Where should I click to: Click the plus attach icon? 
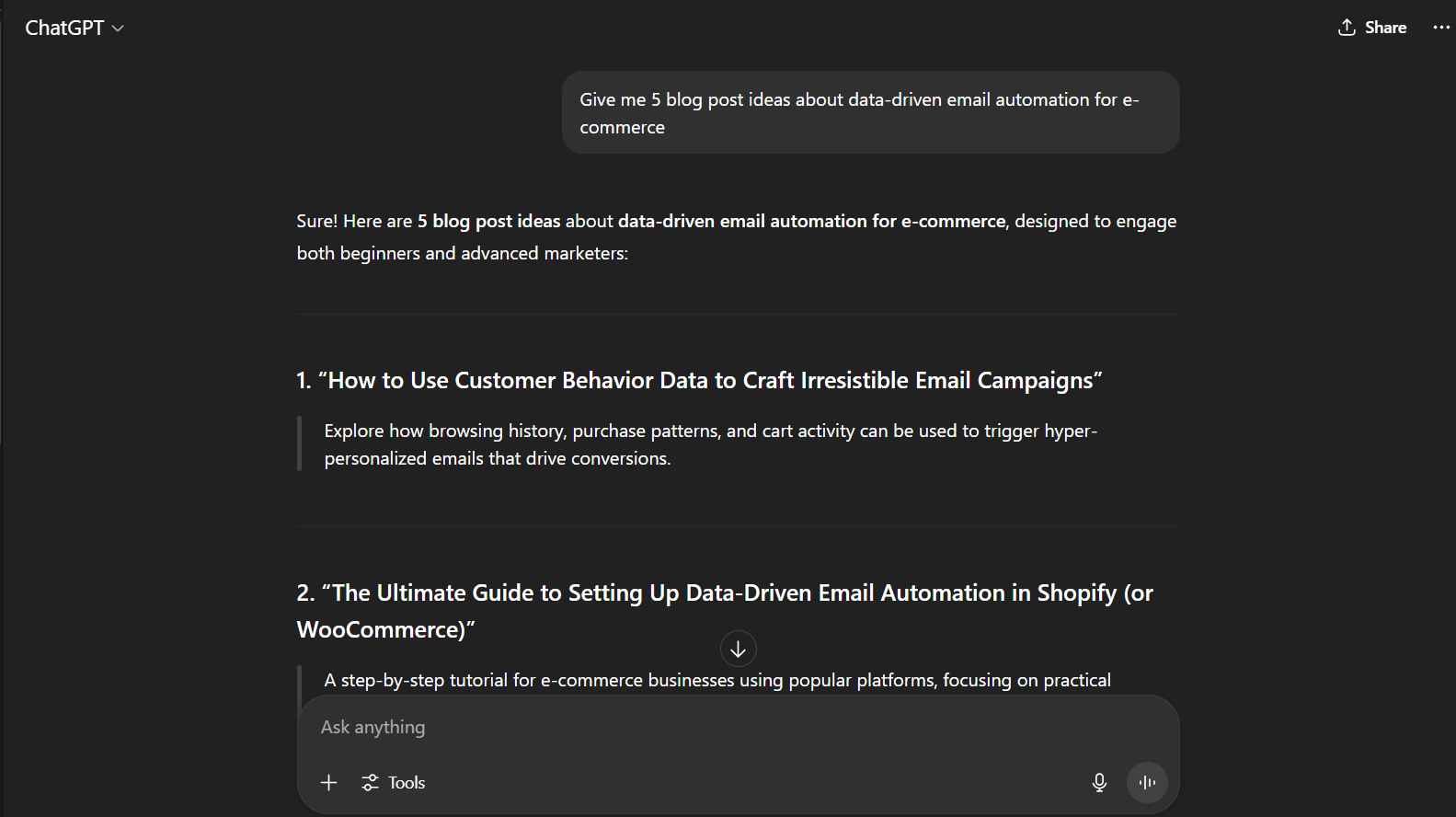coord(328,782)
